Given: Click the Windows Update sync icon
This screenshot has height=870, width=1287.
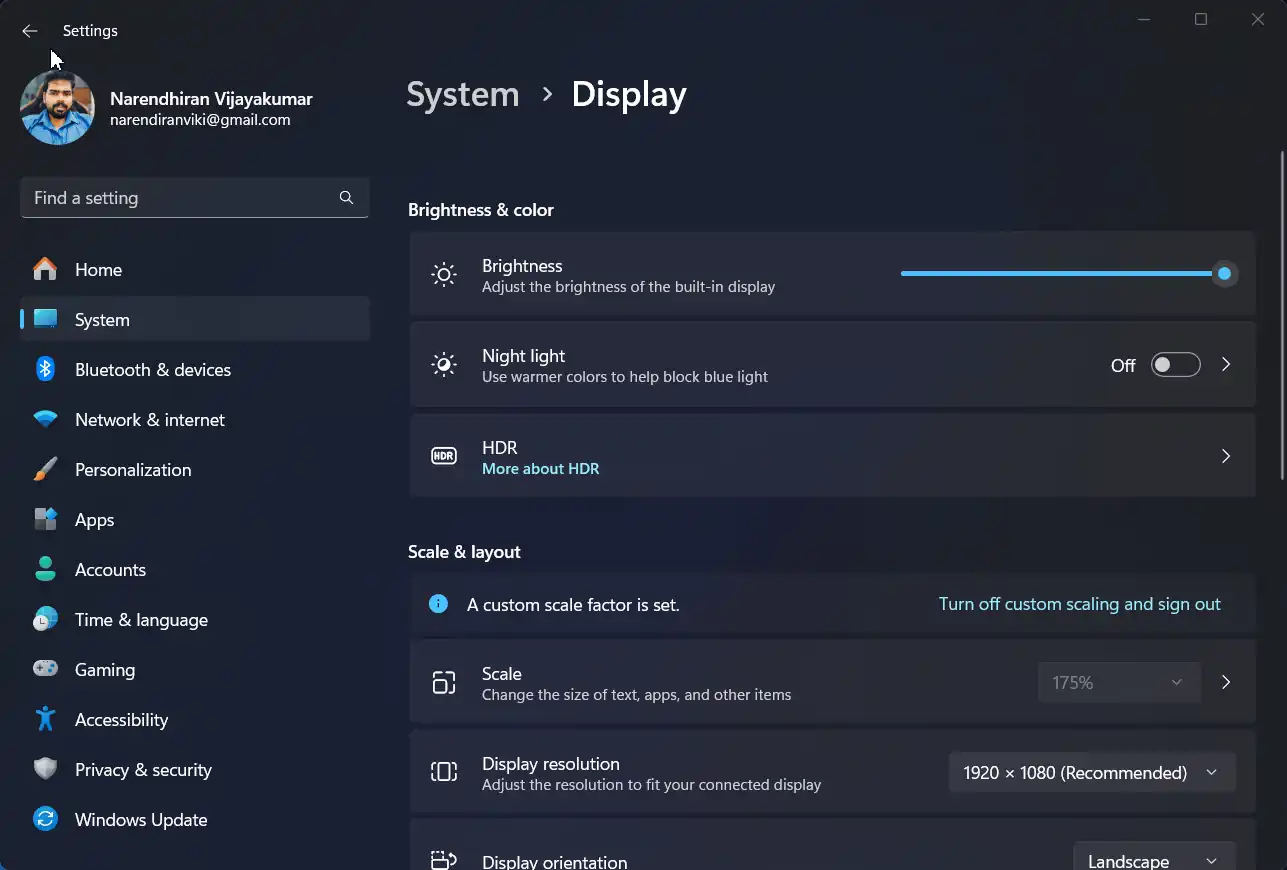Looking at the screenshot, I should [x=45, y=819].
